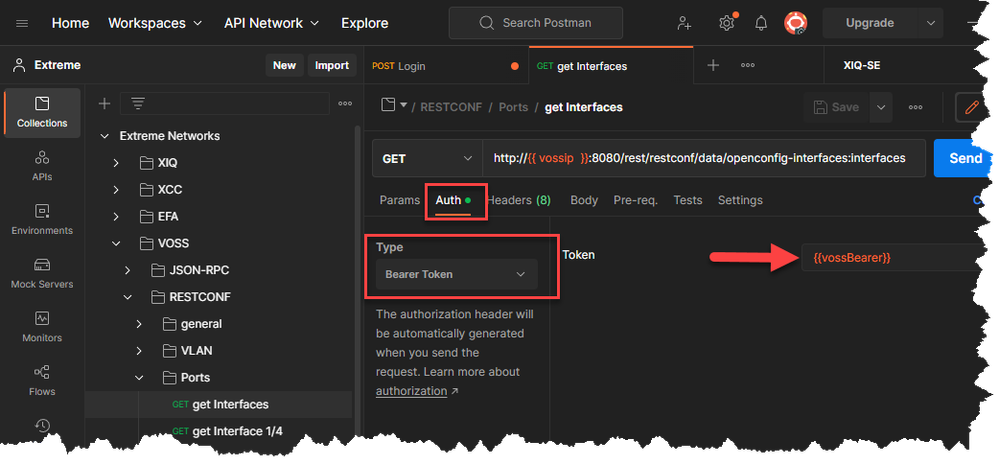The image size is (999, 462).
Task: Open the Params tab
Action: click(399, 200)
